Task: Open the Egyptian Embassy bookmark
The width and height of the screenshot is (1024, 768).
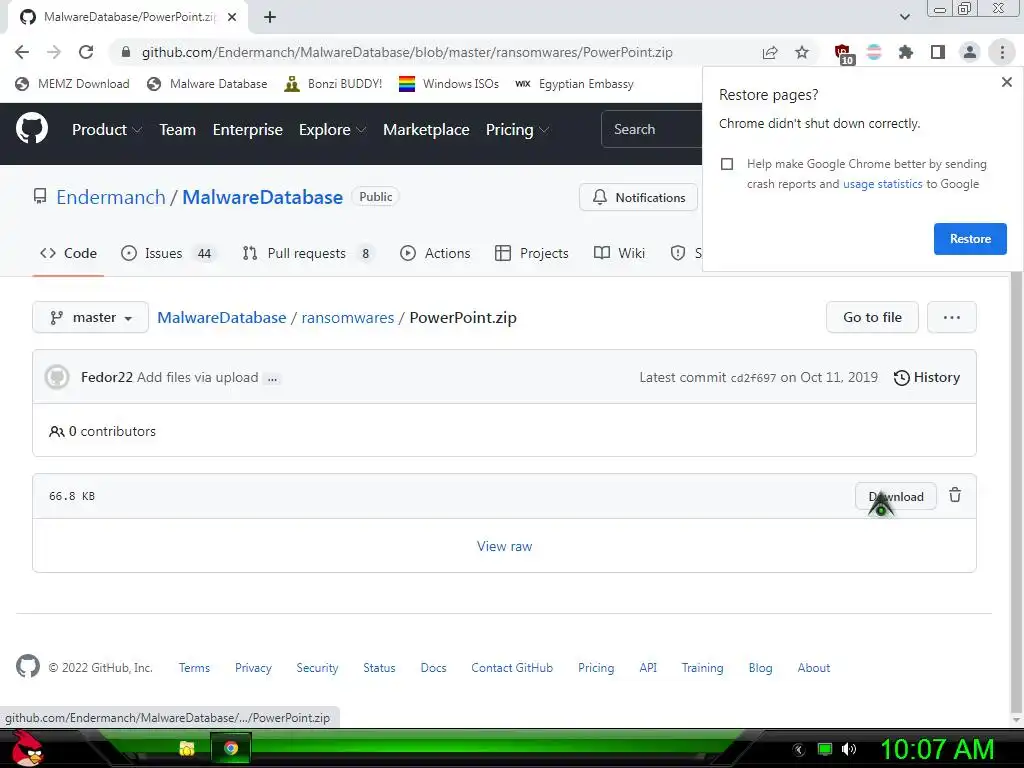Action: (x=574, y=84)
